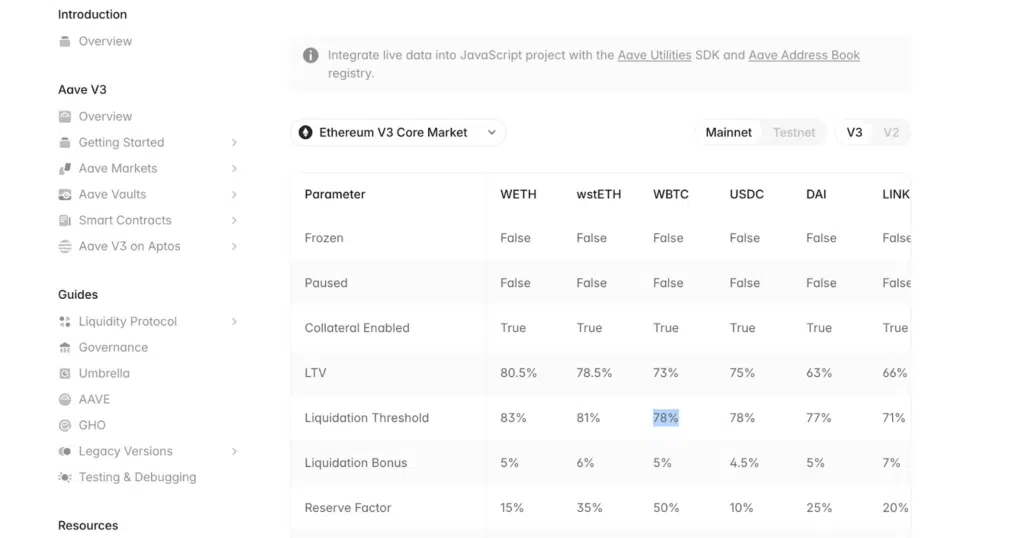
Task: Click the Umbrella icon in Guides
Action: 65,373
